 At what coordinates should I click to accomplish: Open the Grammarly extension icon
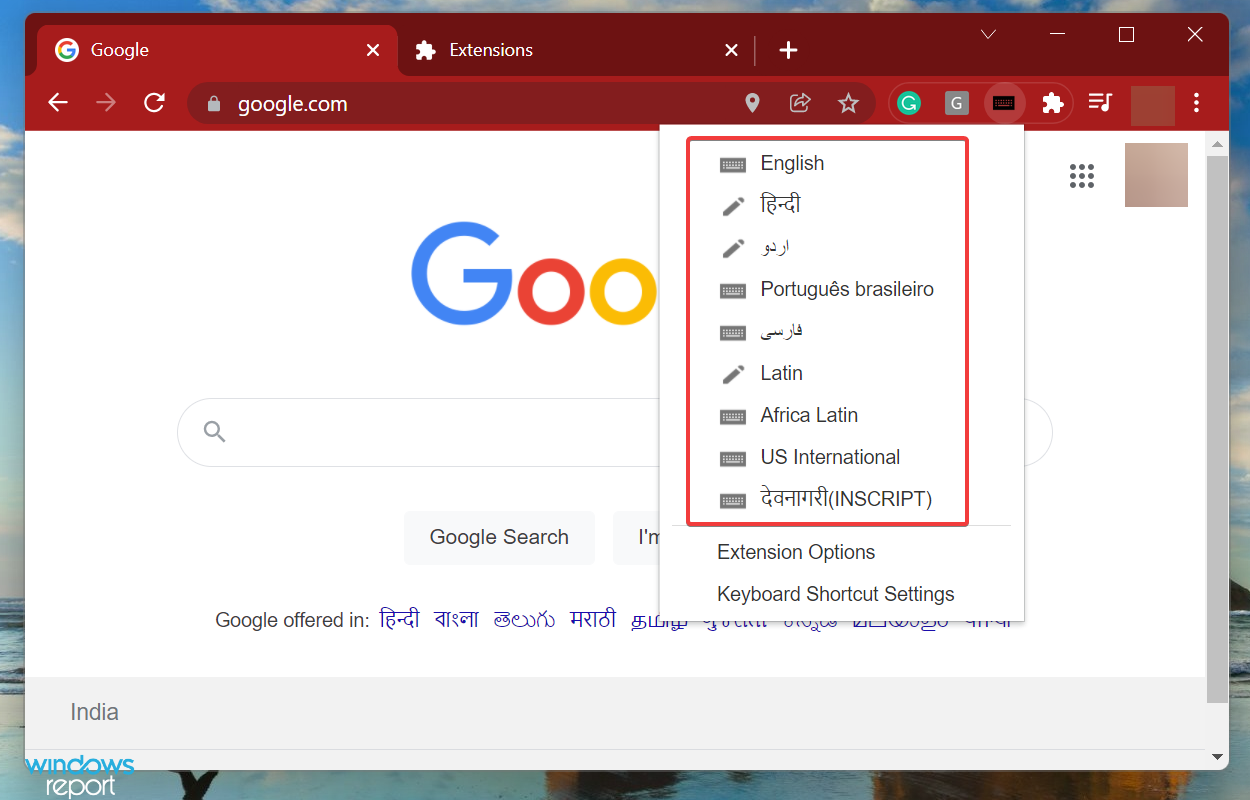[908, 103]
